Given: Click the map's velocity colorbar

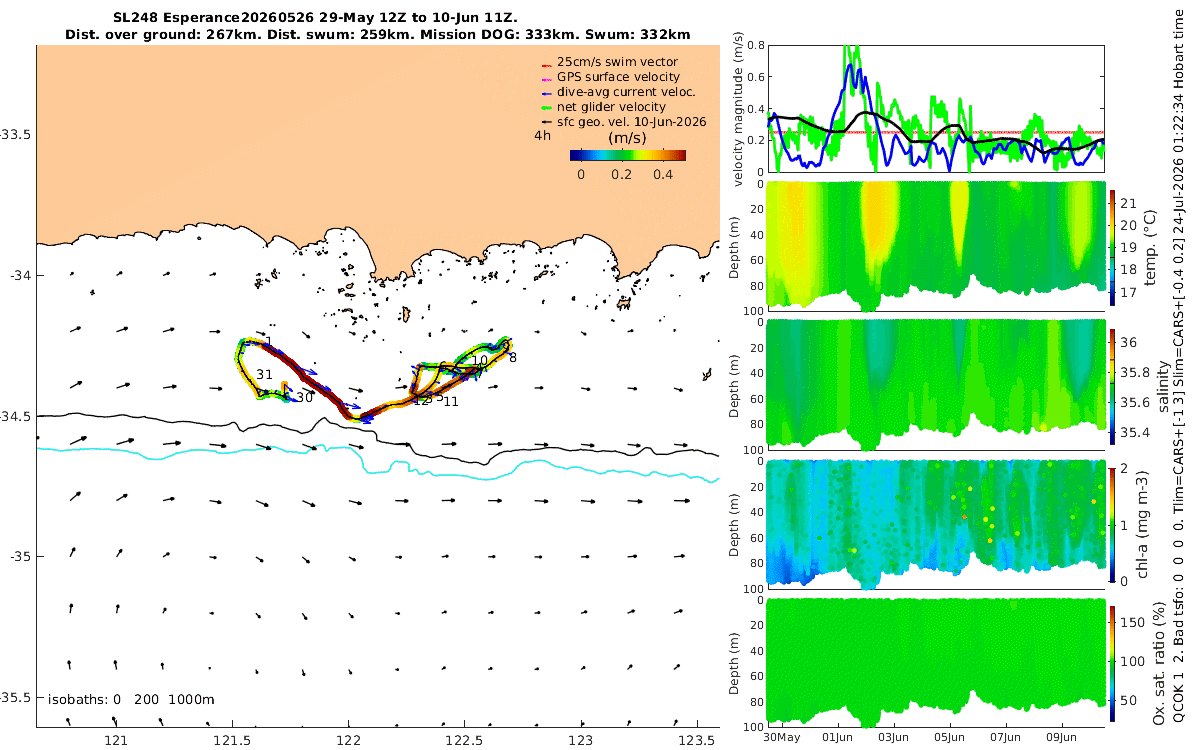Looking at the screenshot, I should point(628,155).
